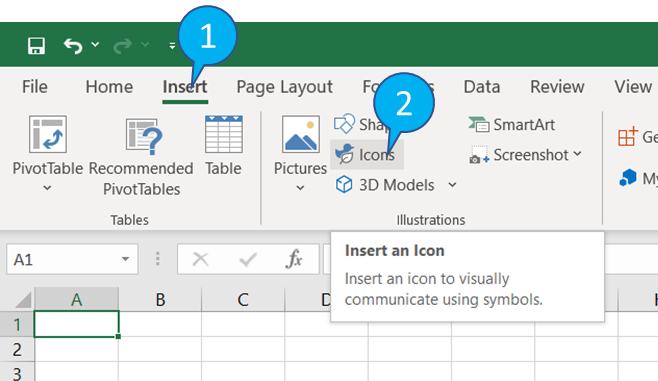Screen dimensions: 658x381
Task: Undo the last action
Action: (73, 45)
